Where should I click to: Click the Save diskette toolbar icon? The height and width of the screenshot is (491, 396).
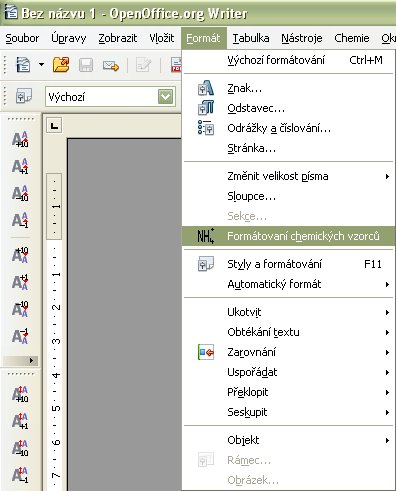pyautogui.click(x=86, y=65)
